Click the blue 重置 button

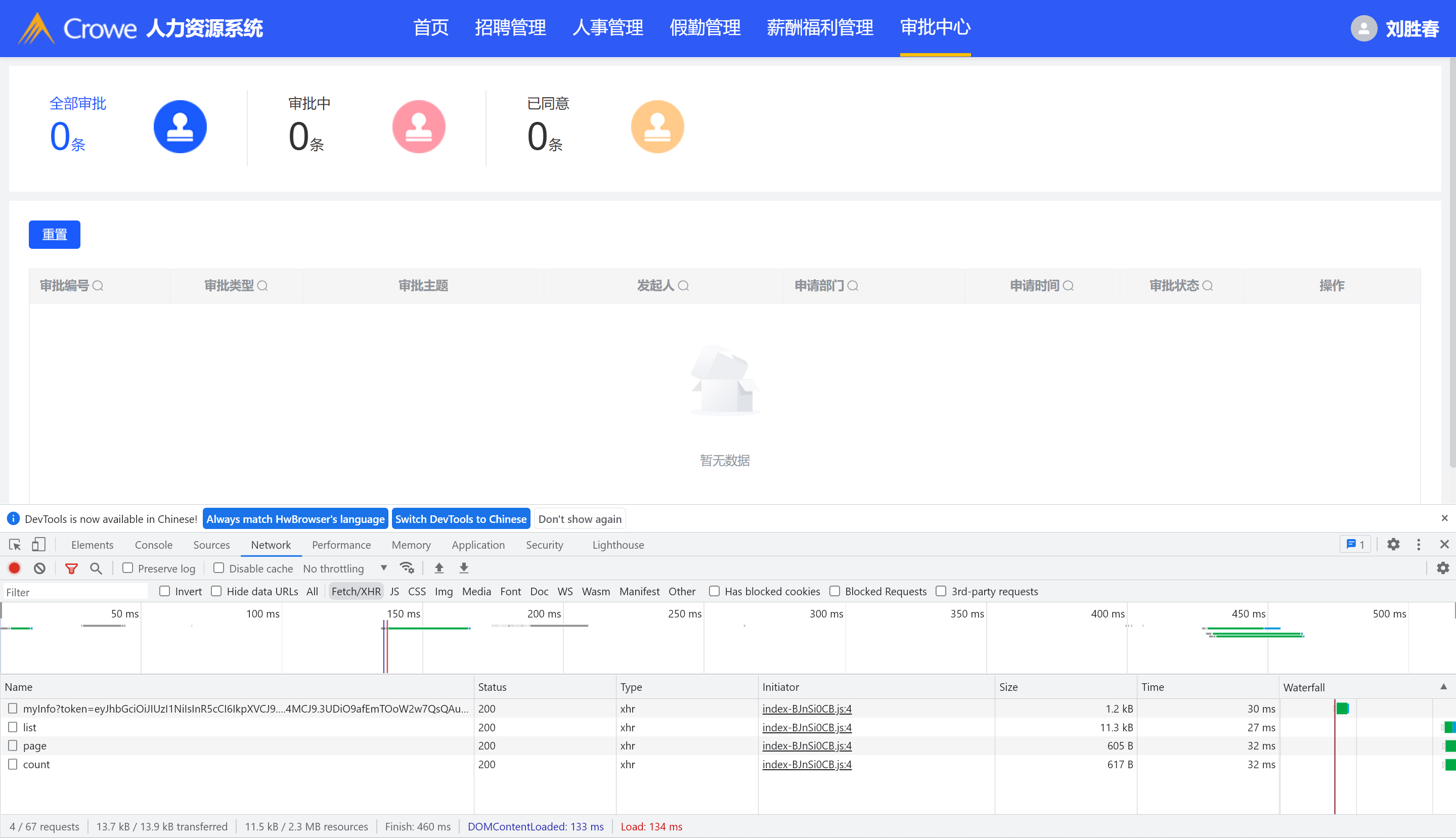pyautogui.click(x=55, y=234)
